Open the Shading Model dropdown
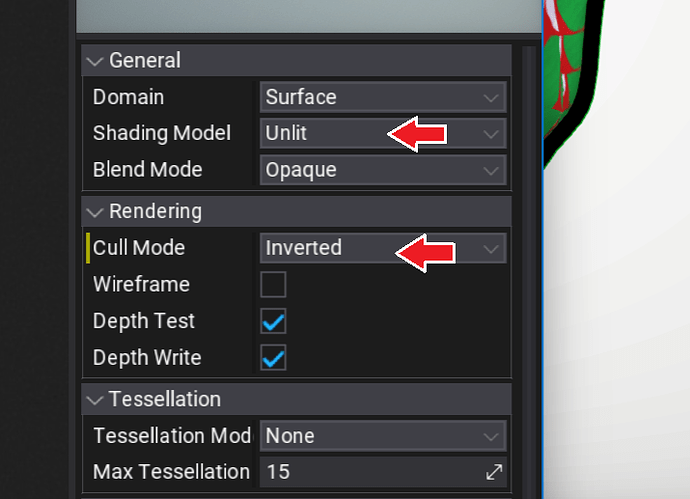 click(x=383, y=133)
